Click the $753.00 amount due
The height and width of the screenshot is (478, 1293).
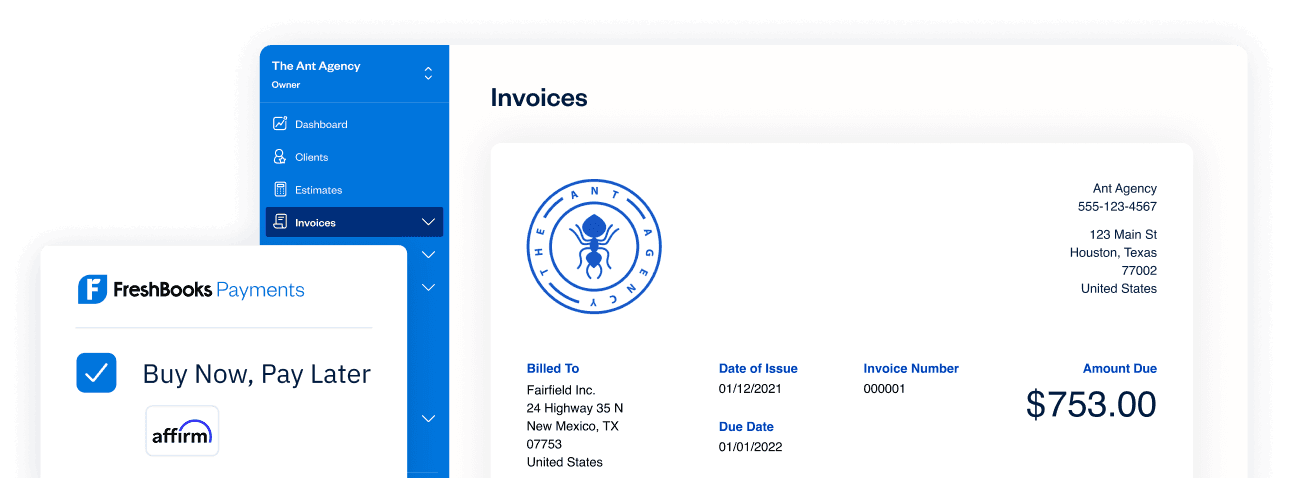coord(1091,404)
